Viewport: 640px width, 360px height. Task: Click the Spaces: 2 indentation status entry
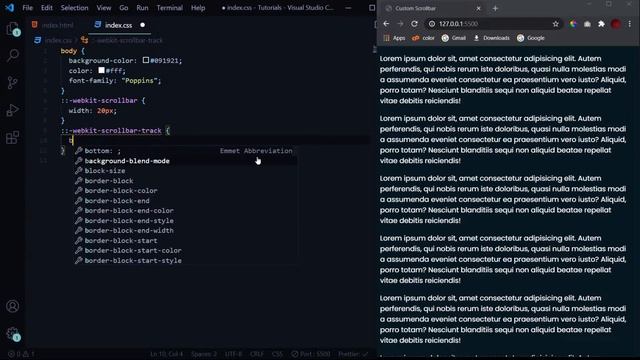click(x=204, y=354)
